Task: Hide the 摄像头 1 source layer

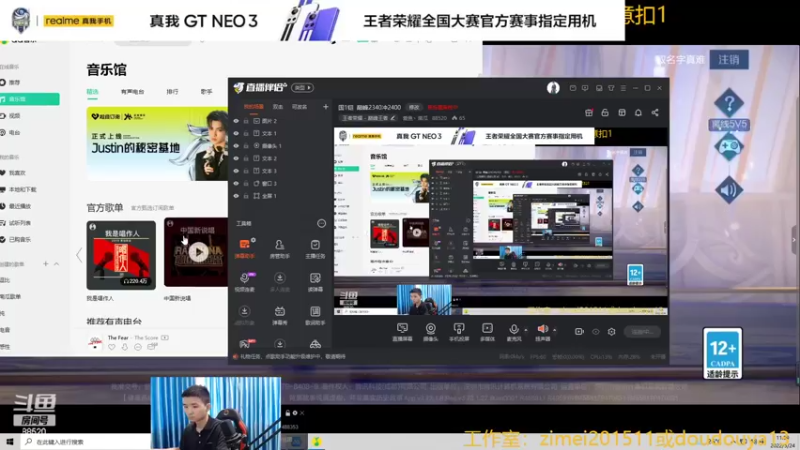Action: point(236,146)
